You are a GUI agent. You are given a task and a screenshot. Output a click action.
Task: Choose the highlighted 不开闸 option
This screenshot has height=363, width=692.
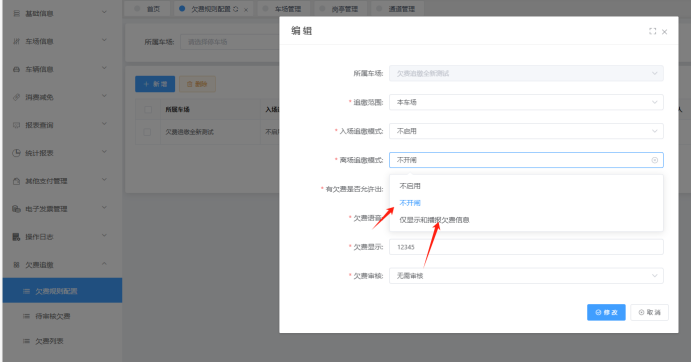[526, 203]
